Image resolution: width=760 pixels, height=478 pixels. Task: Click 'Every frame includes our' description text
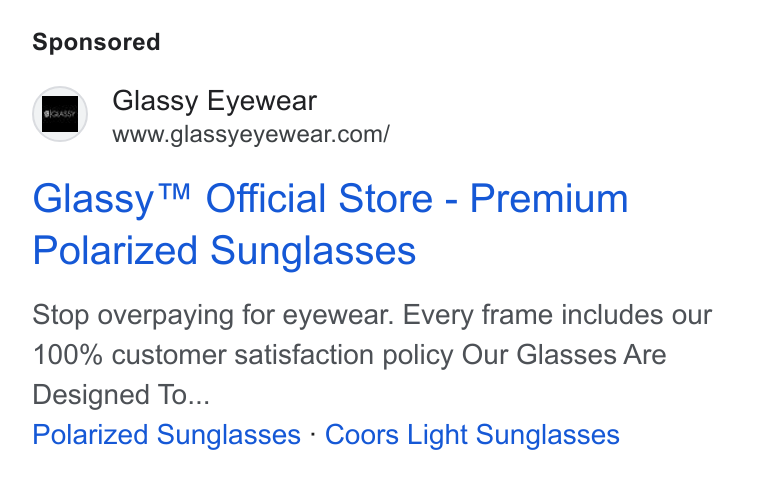(x=557, y=315)
